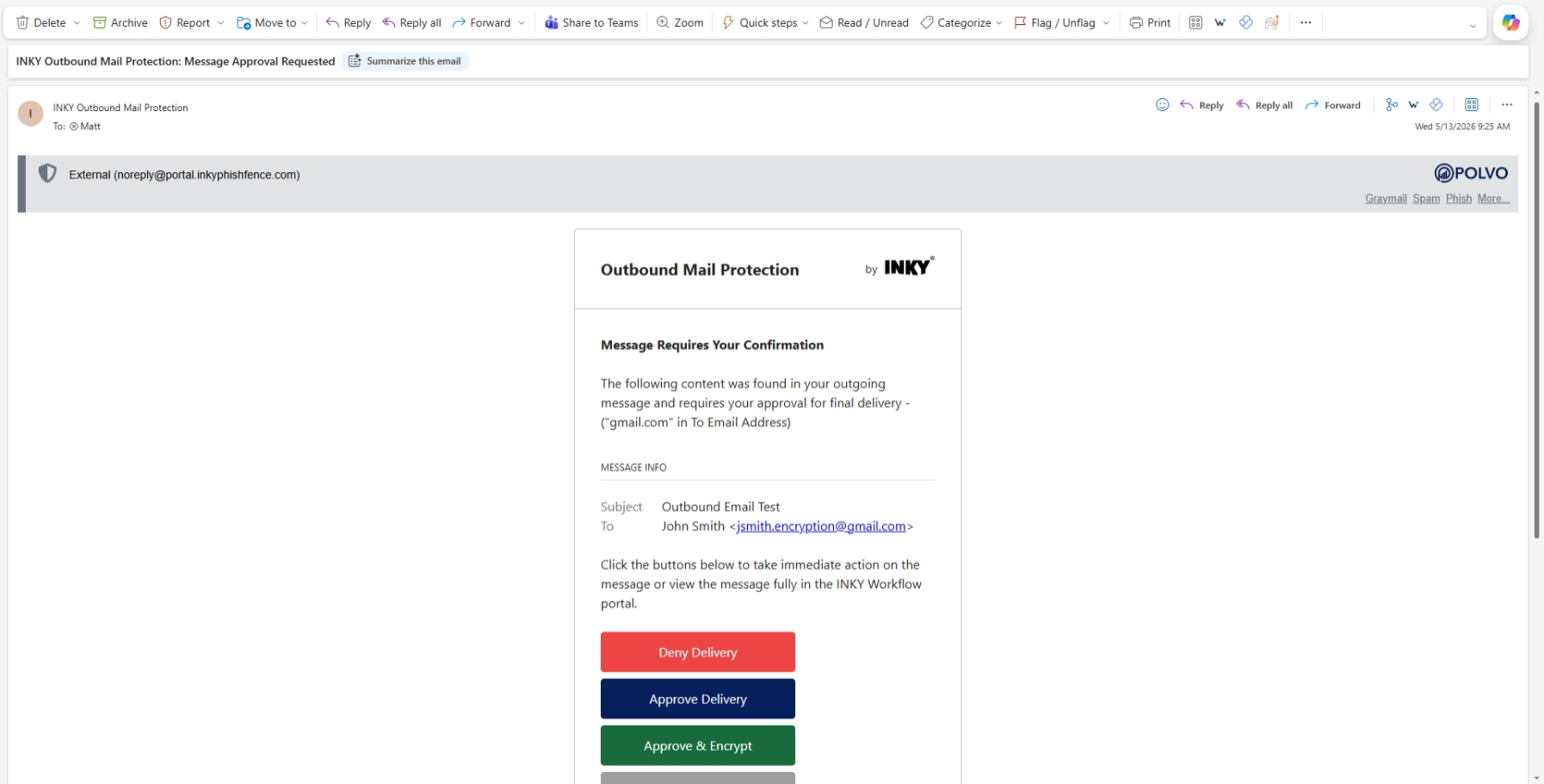This screenshot has width=1544, height=784.
Task: Click the Report shield icon
Action: pos(165,22)
